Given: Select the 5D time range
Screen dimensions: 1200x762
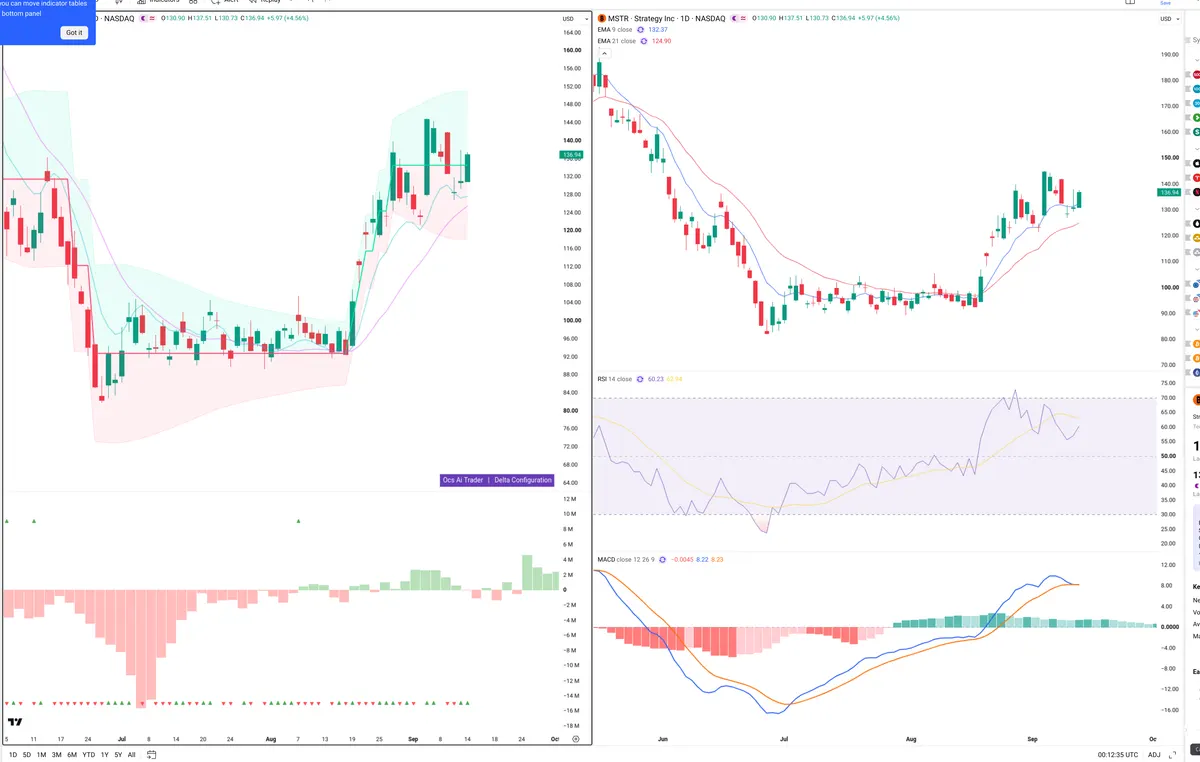Looking at the screenshot, I should pyautogui.click(x=27, y=755).
